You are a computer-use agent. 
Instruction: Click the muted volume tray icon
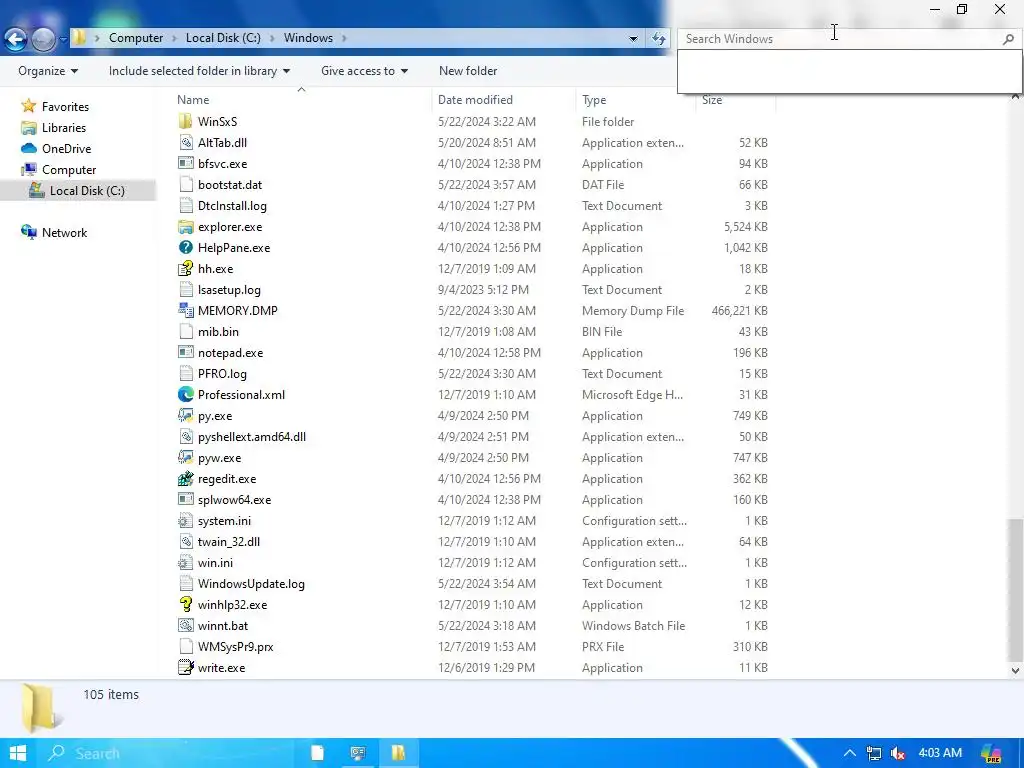point(898,753)
